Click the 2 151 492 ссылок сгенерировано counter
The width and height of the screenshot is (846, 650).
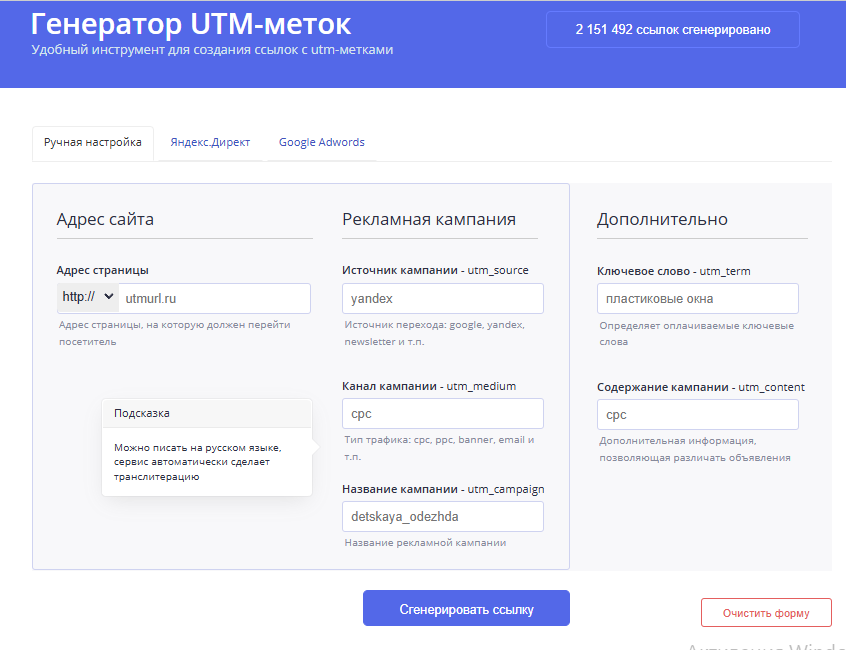point(673,30)
